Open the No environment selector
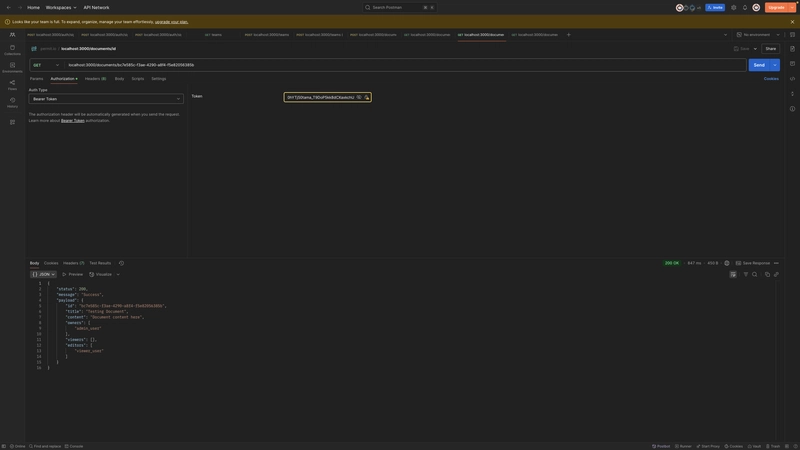This screenshot has width=800, height=450. tap(758, 35)
